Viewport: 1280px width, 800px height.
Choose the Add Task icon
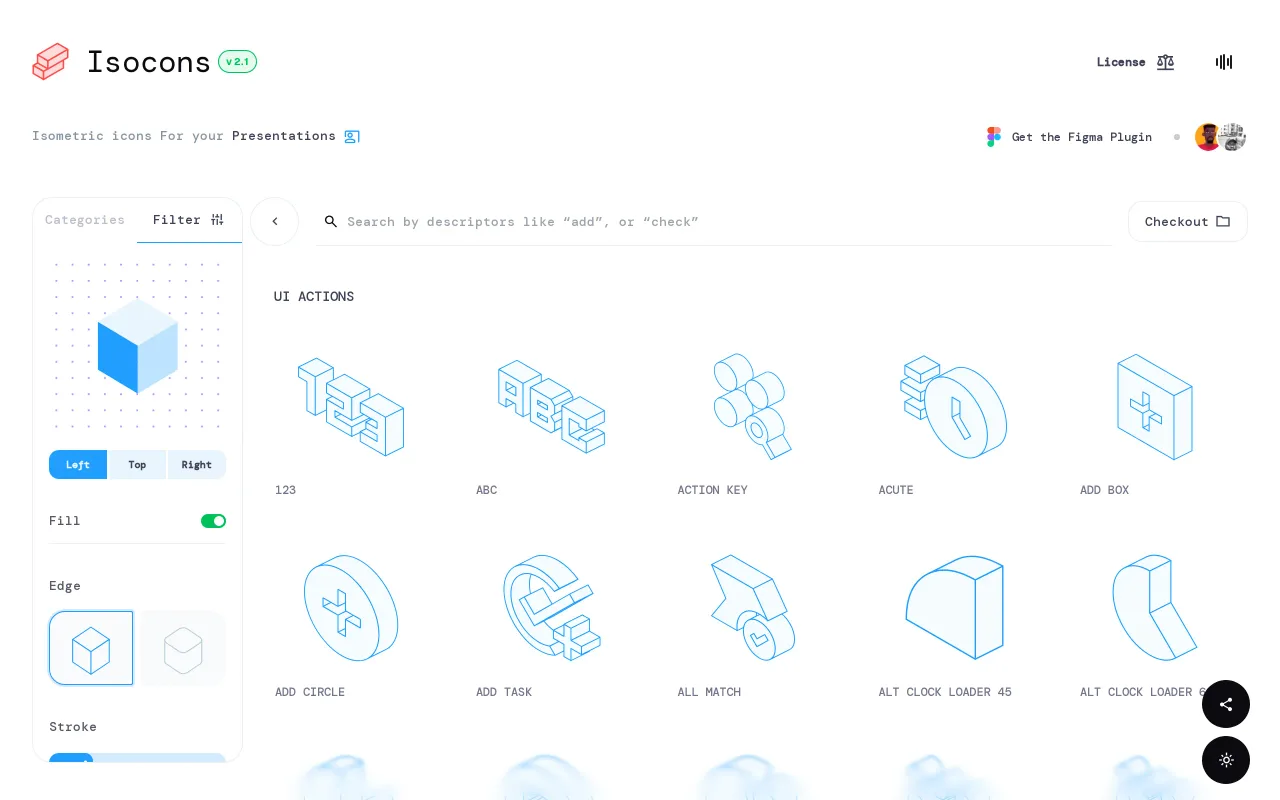(x=552, y=608)
